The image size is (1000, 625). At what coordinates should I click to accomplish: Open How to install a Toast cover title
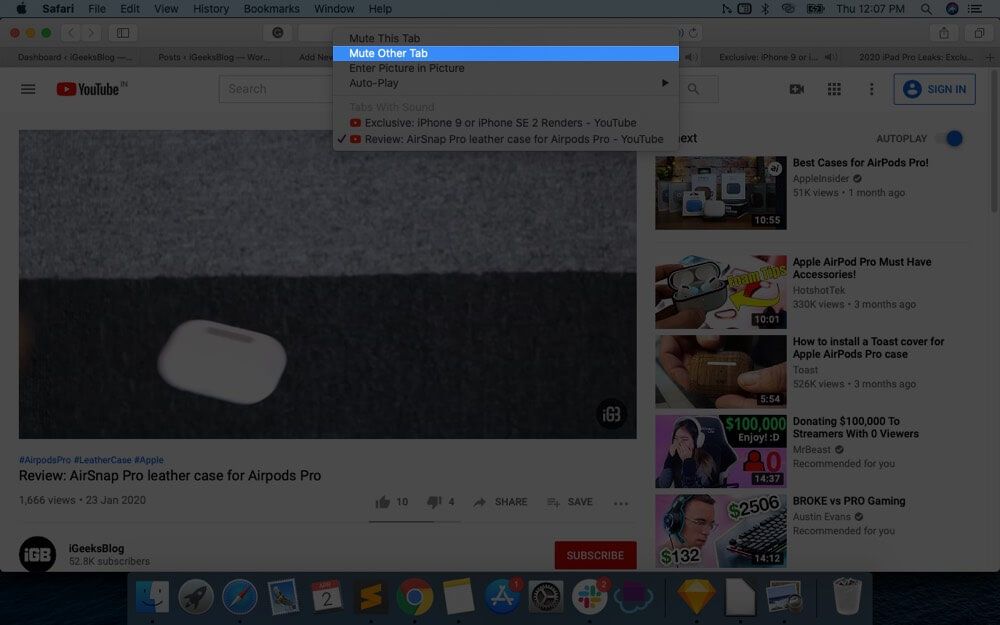[x=868, y=348]
